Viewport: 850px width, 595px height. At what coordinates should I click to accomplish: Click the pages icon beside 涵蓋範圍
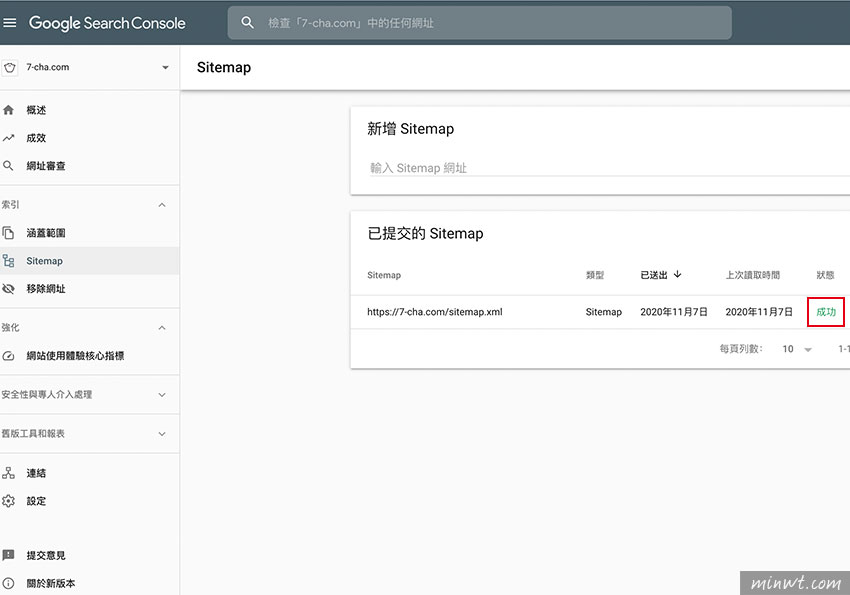pyautogui.click(x=8, y=233)
